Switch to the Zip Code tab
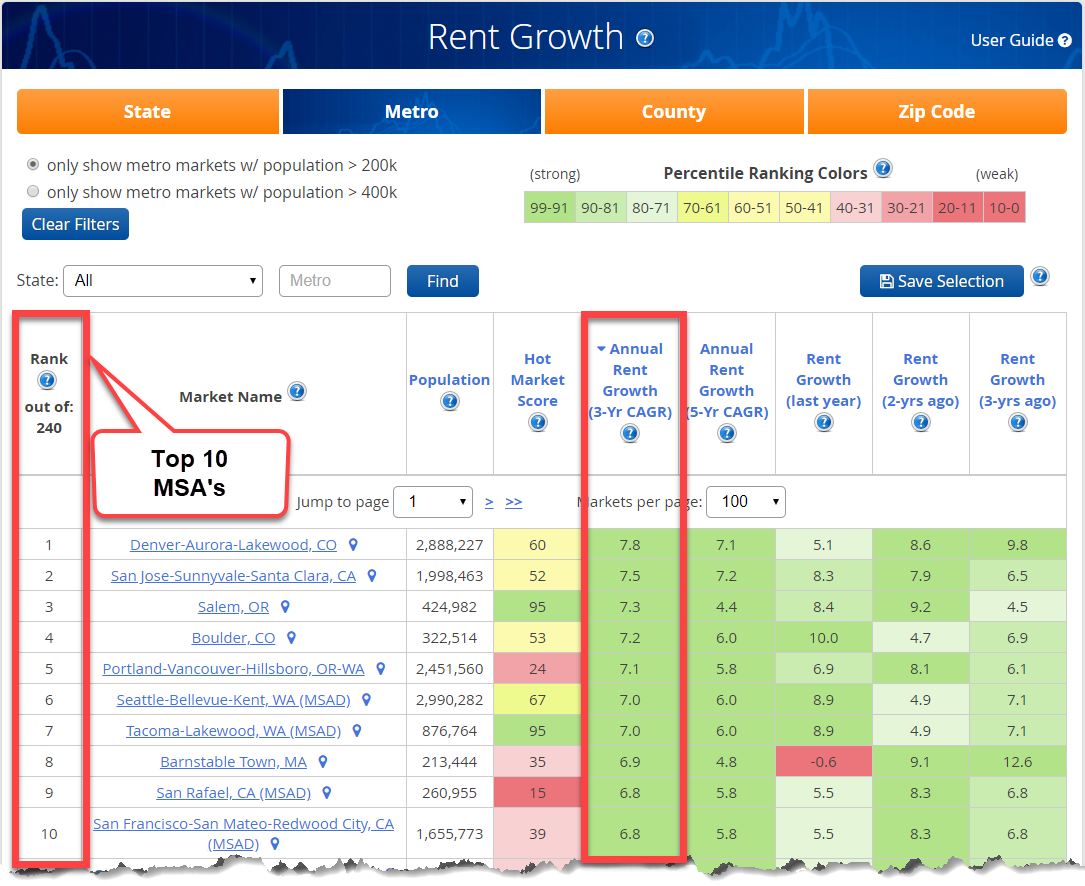 (x=937, y=111)
